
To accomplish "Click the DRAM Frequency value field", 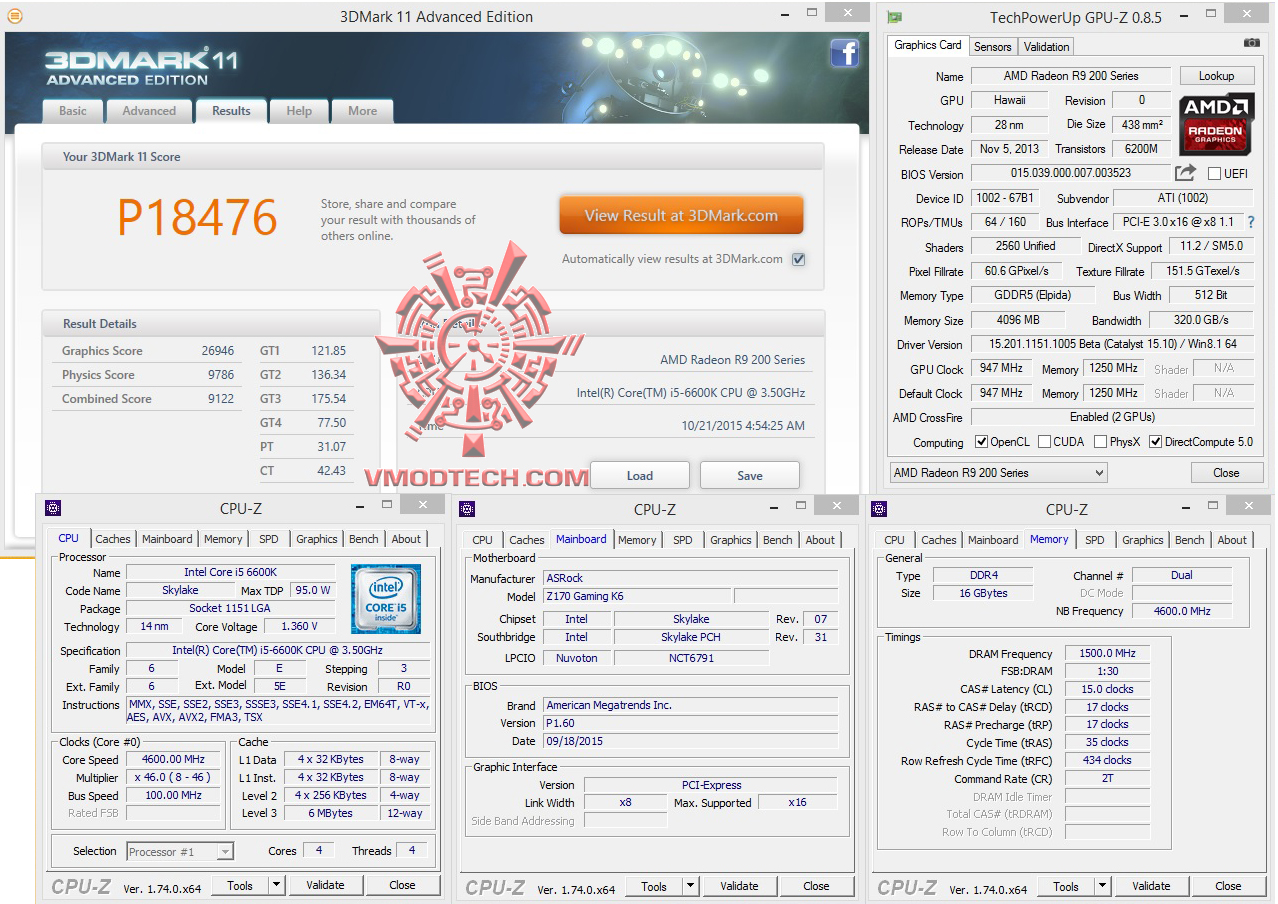I will pos(1107,653).
